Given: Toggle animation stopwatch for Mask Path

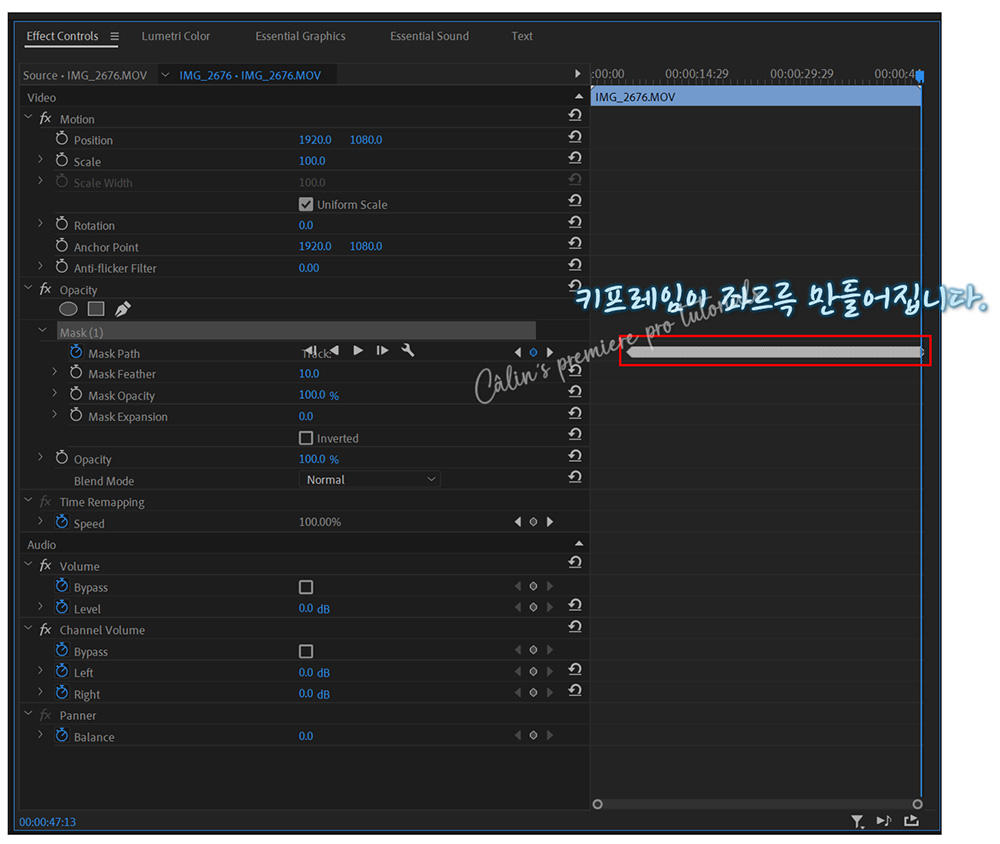Looking at the screenshot, I should pos(76,352).
